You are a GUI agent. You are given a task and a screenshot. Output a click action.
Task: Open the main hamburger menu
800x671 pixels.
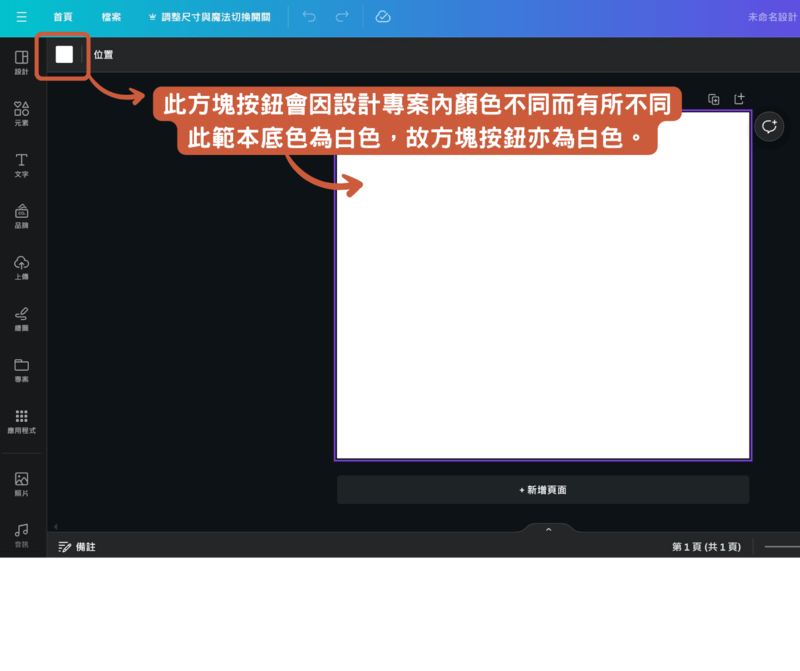(x=21, y=17)
